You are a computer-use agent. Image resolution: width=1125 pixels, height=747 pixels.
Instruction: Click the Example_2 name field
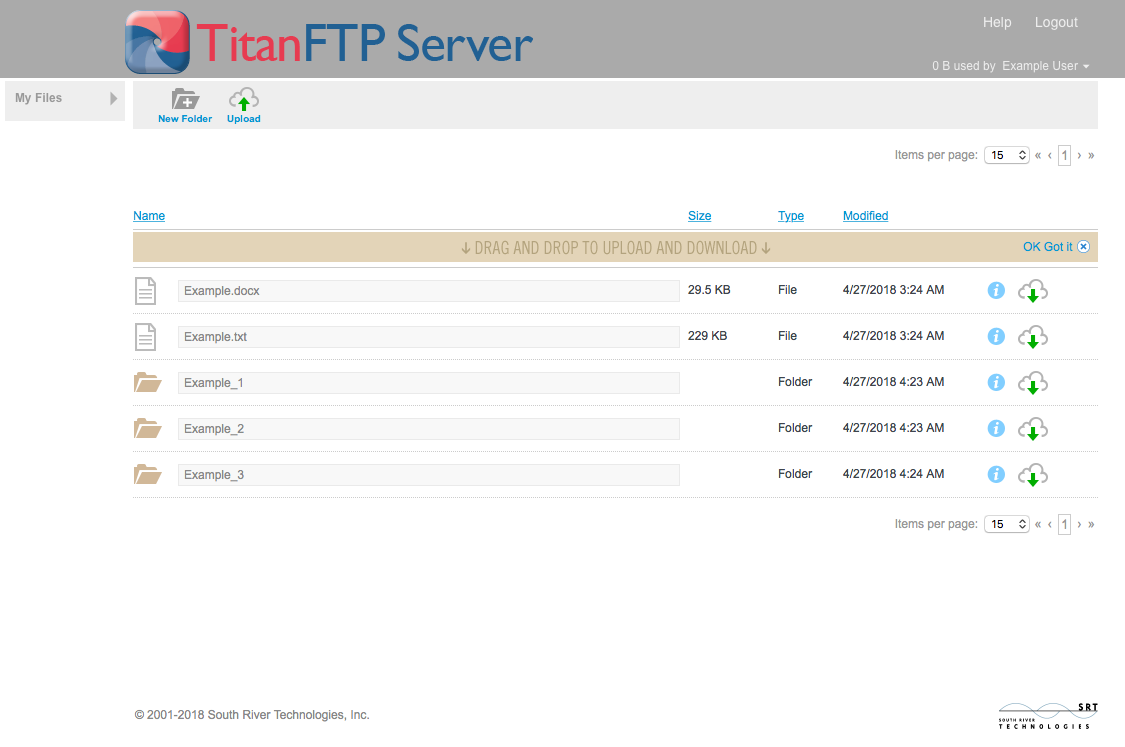coord(429,428)
